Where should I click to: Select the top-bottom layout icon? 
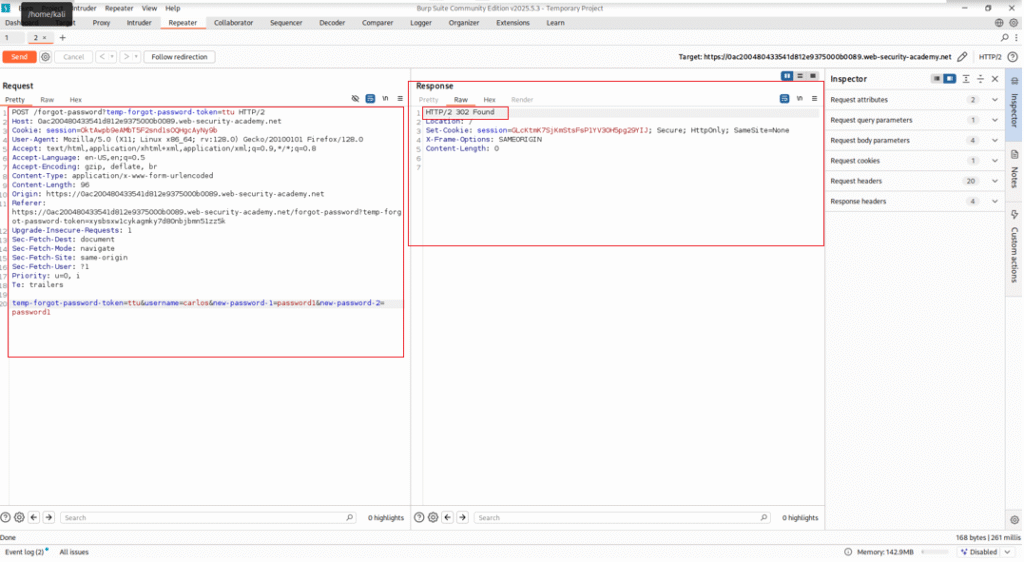coord(800,76)
